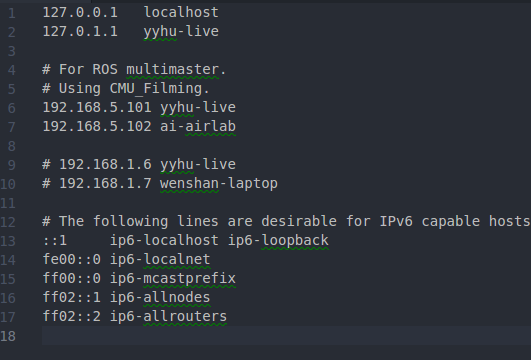Click line number 18 in the gutter
Viewport: 531px width, 360px height.
pos(8,336)
